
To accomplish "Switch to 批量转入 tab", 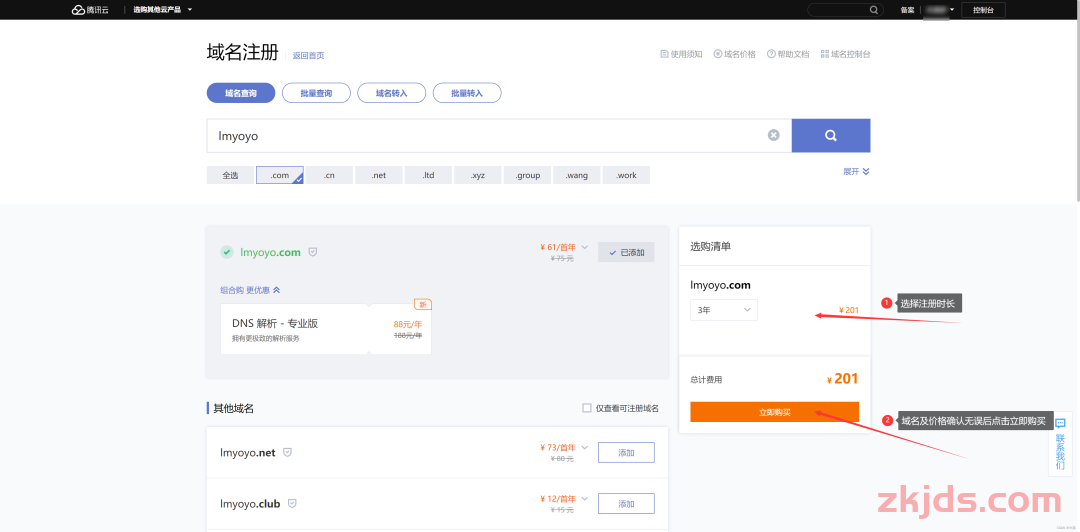I will 467,93.
